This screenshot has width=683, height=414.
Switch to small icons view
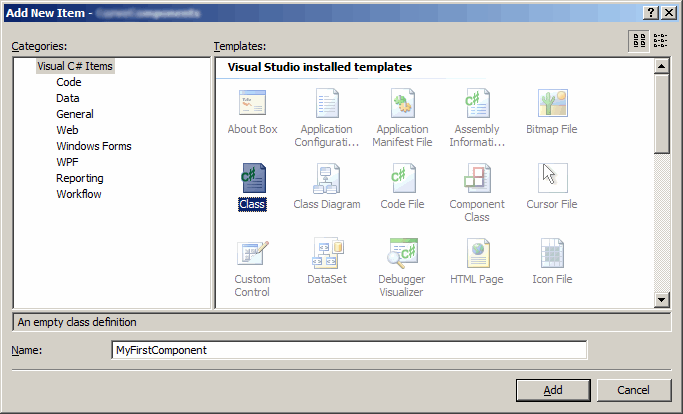coord(660,41)
